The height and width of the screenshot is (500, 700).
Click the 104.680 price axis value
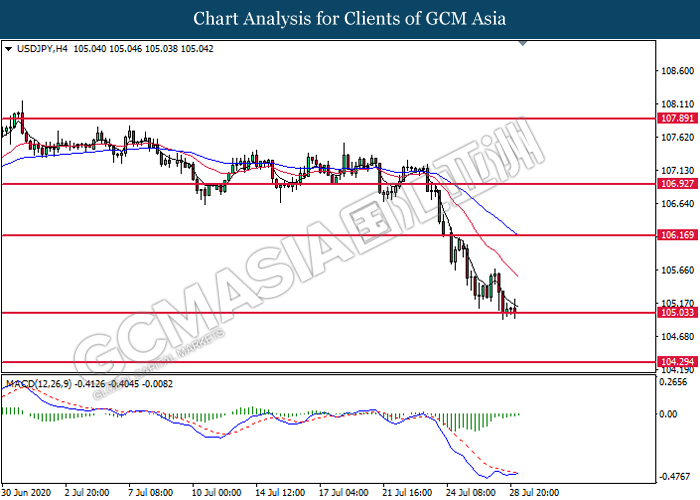[677, 337]
